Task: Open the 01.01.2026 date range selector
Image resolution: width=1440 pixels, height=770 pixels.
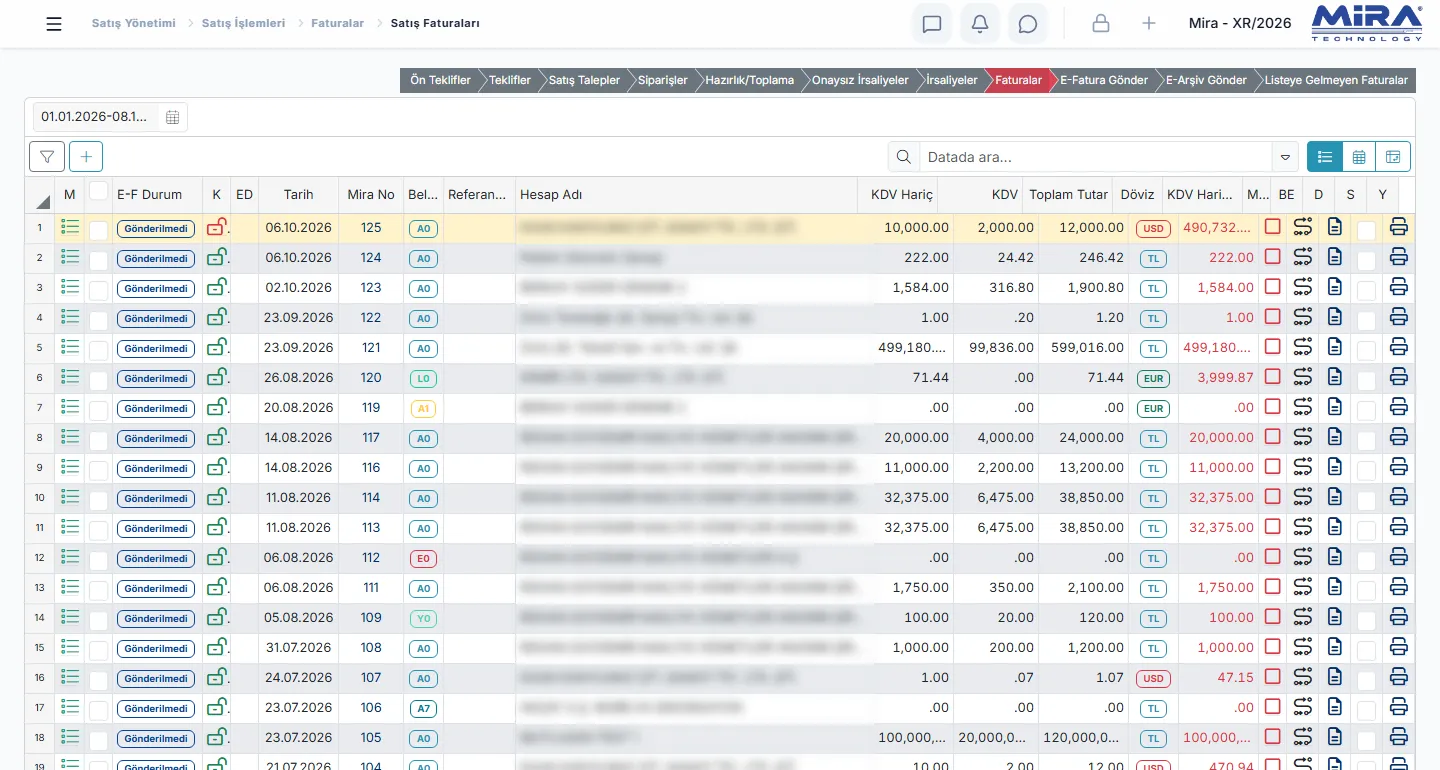Action: point(95,117)
